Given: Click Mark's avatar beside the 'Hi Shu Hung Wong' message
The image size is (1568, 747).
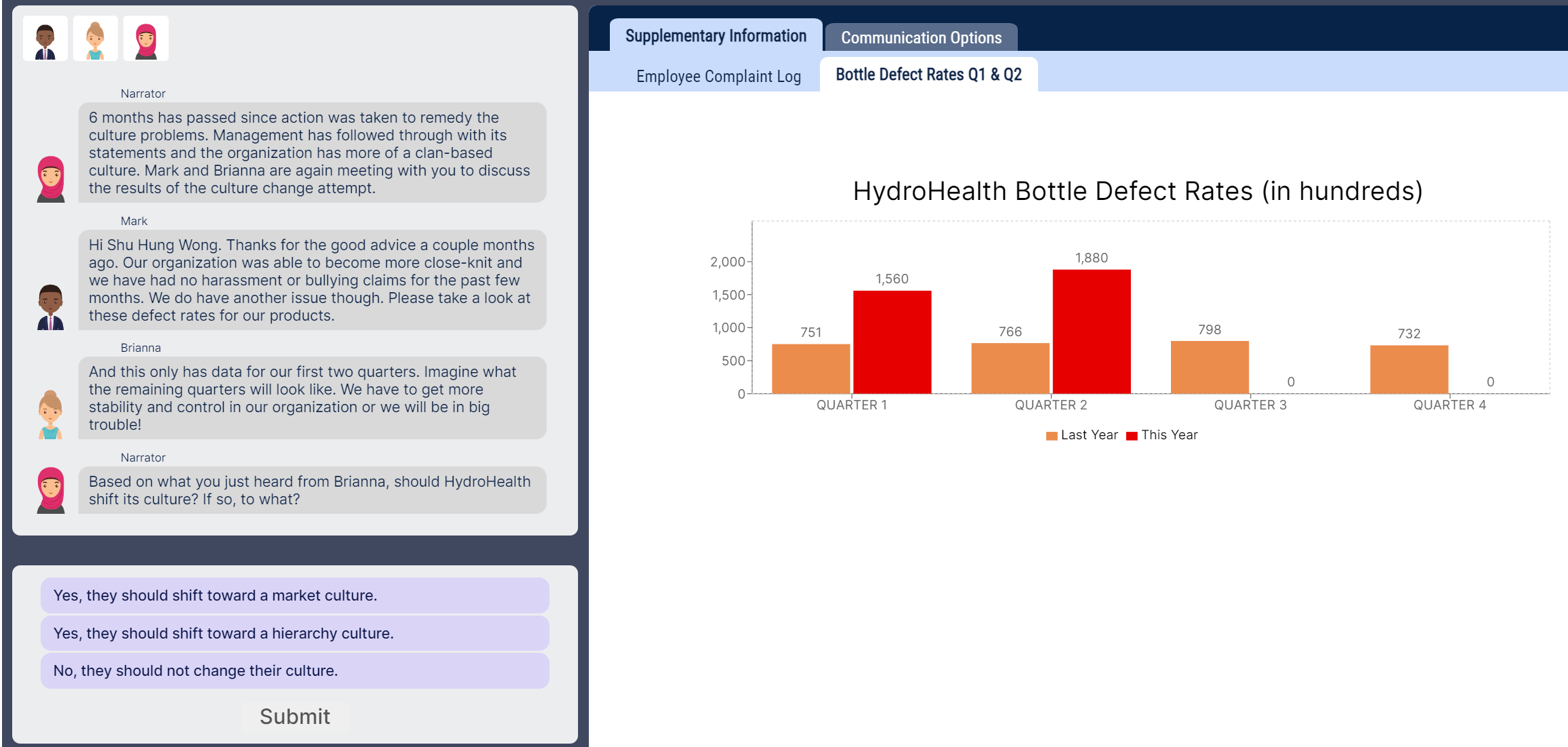Looking at the screenshot, I should [51, 307].
